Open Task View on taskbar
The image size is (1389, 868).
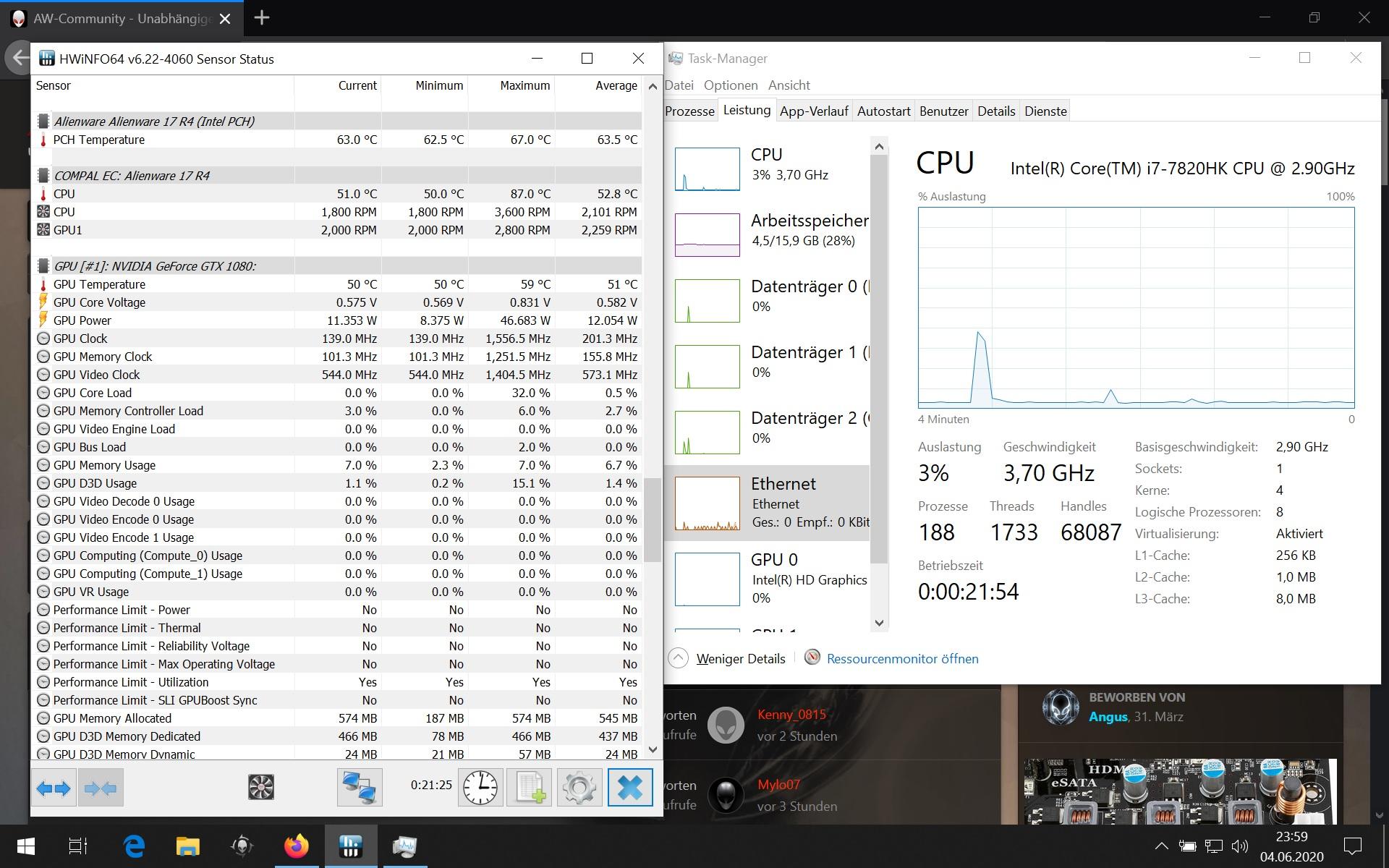78,846
